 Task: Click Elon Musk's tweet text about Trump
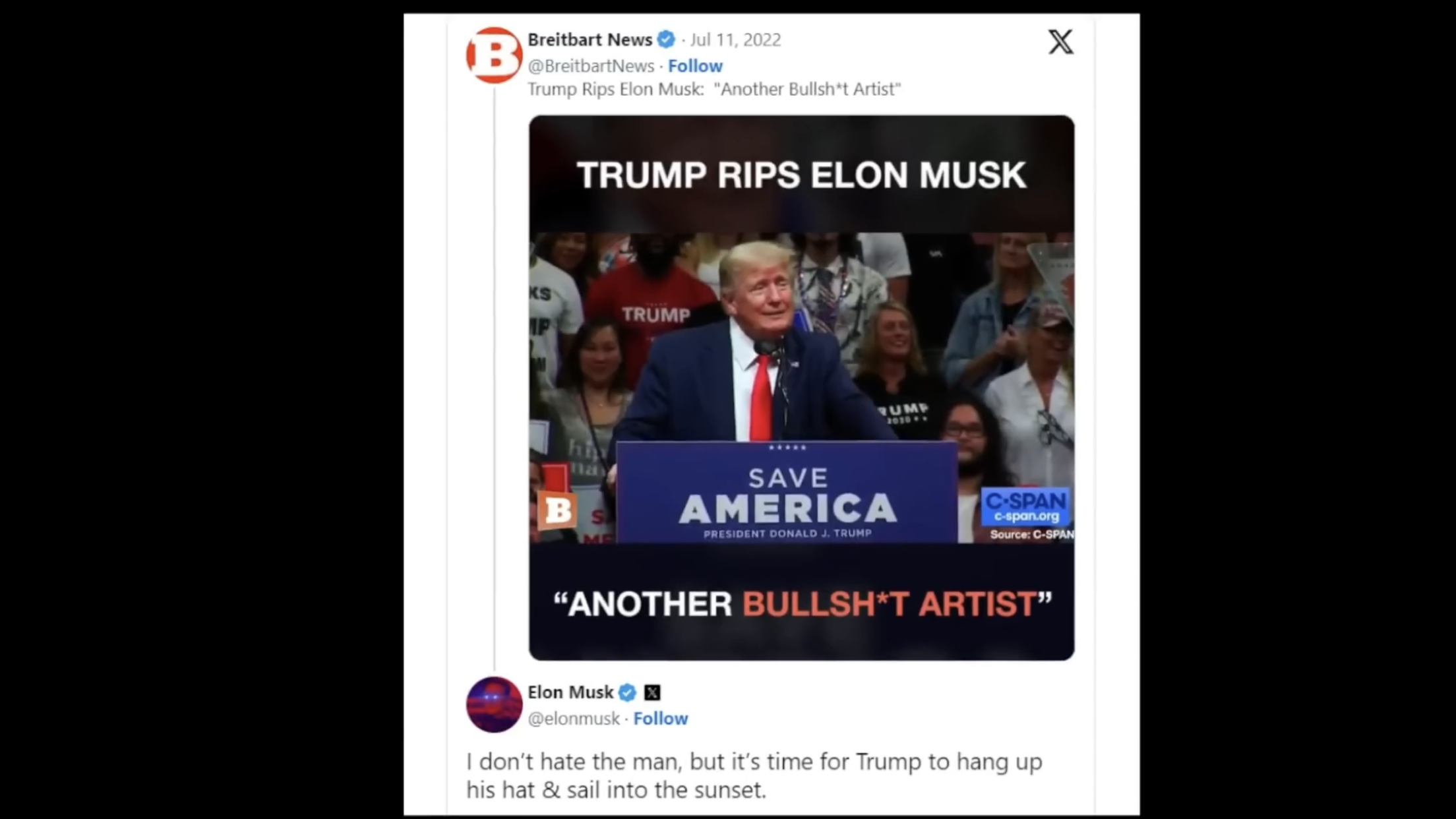pyautogui.click(x=754, y=775)
